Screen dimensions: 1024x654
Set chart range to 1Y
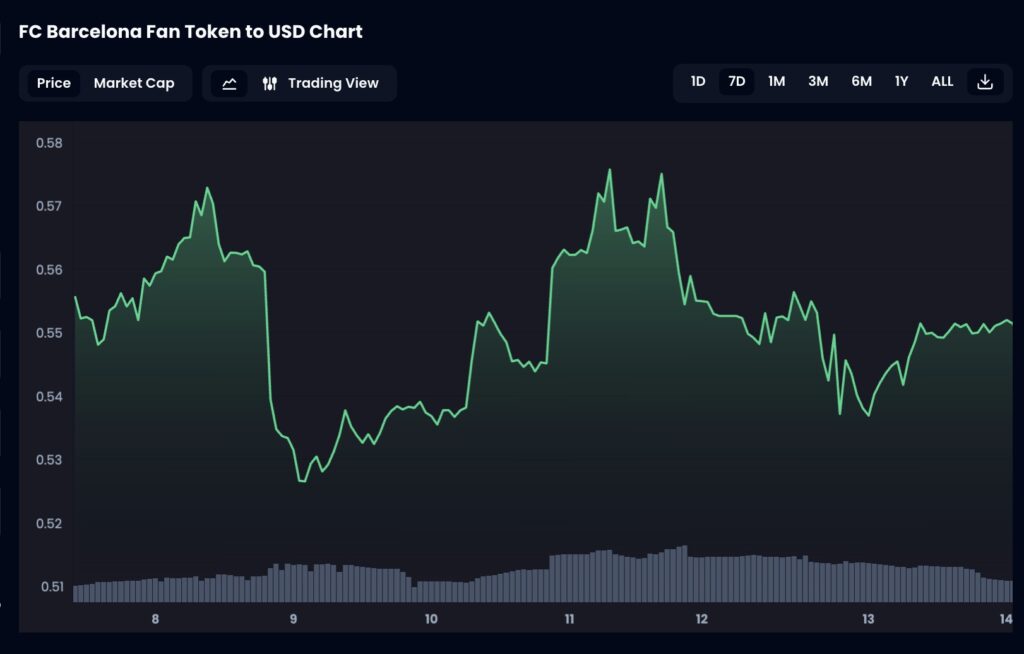902,82
